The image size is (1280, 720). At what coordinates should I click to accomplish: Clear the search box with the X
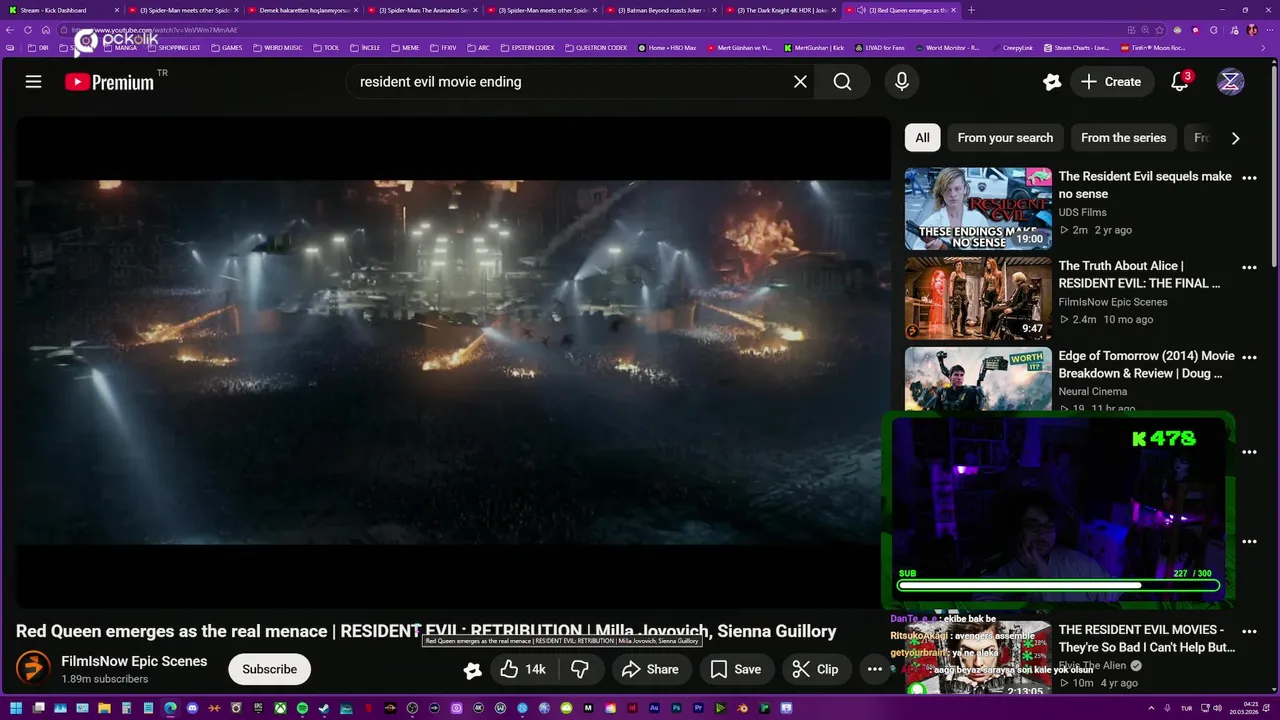(800, 82)
